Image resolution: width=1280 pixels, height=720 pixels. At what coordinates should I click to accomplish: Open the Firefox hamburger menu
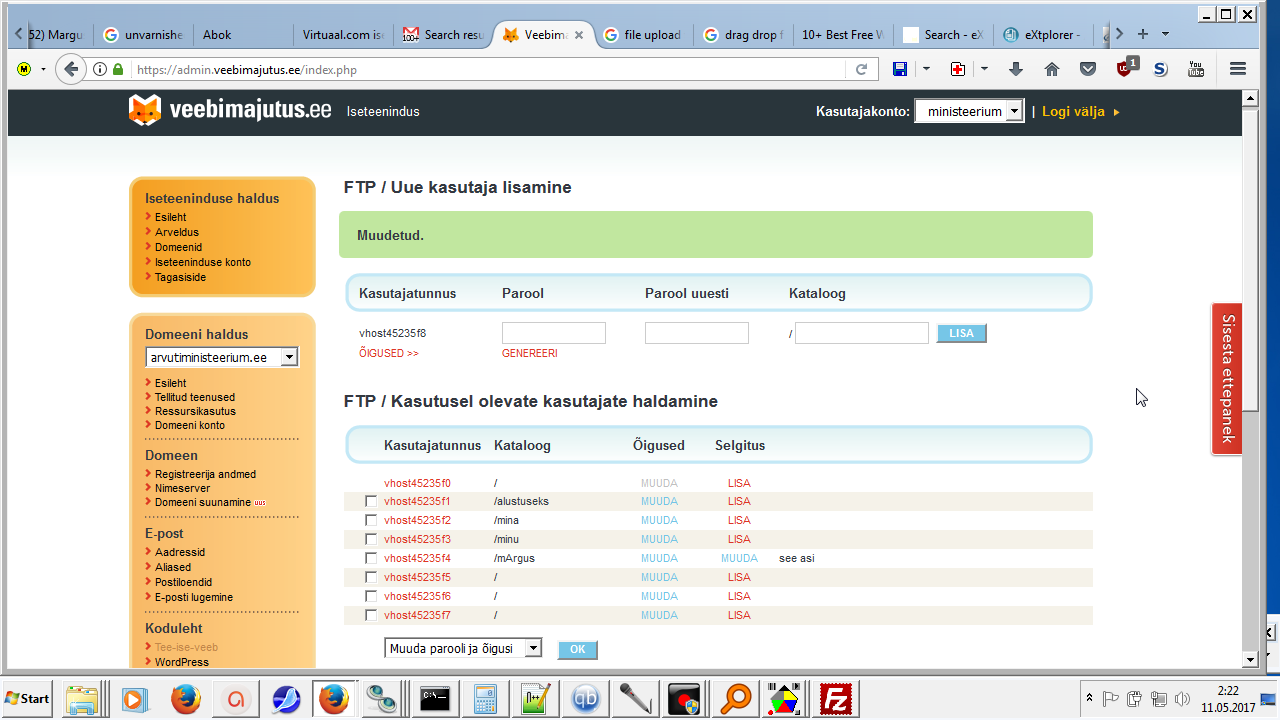coord(1238,69)
